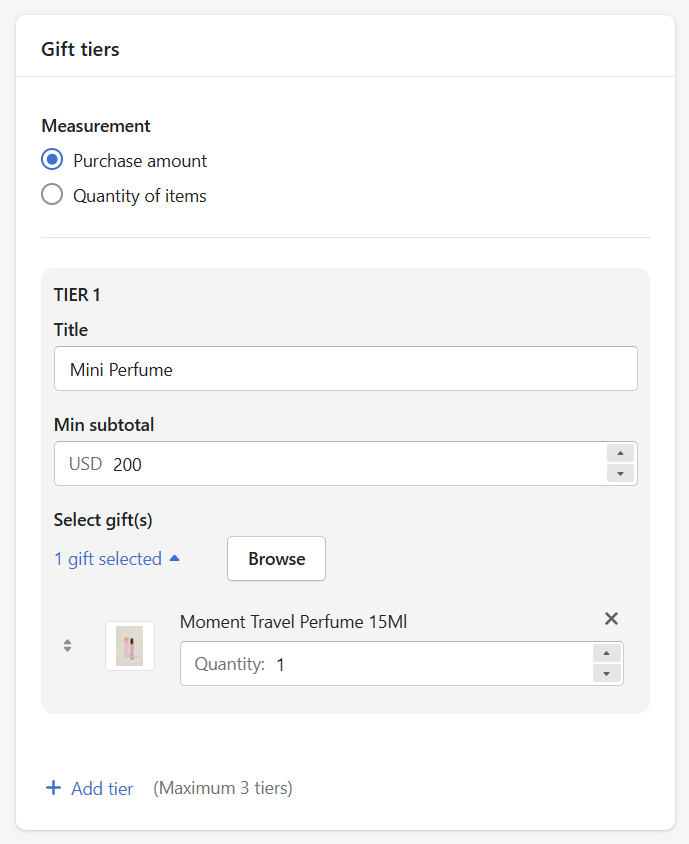Open the perfume product thumbnail image
689x844 pixels.
pyautogui.click(x=130, y=646)
